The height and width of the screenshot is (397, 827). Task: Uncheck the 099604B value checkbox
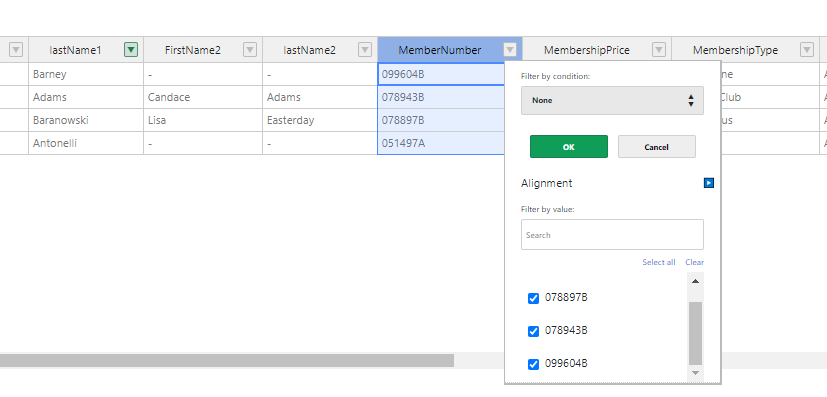point(533,364)
